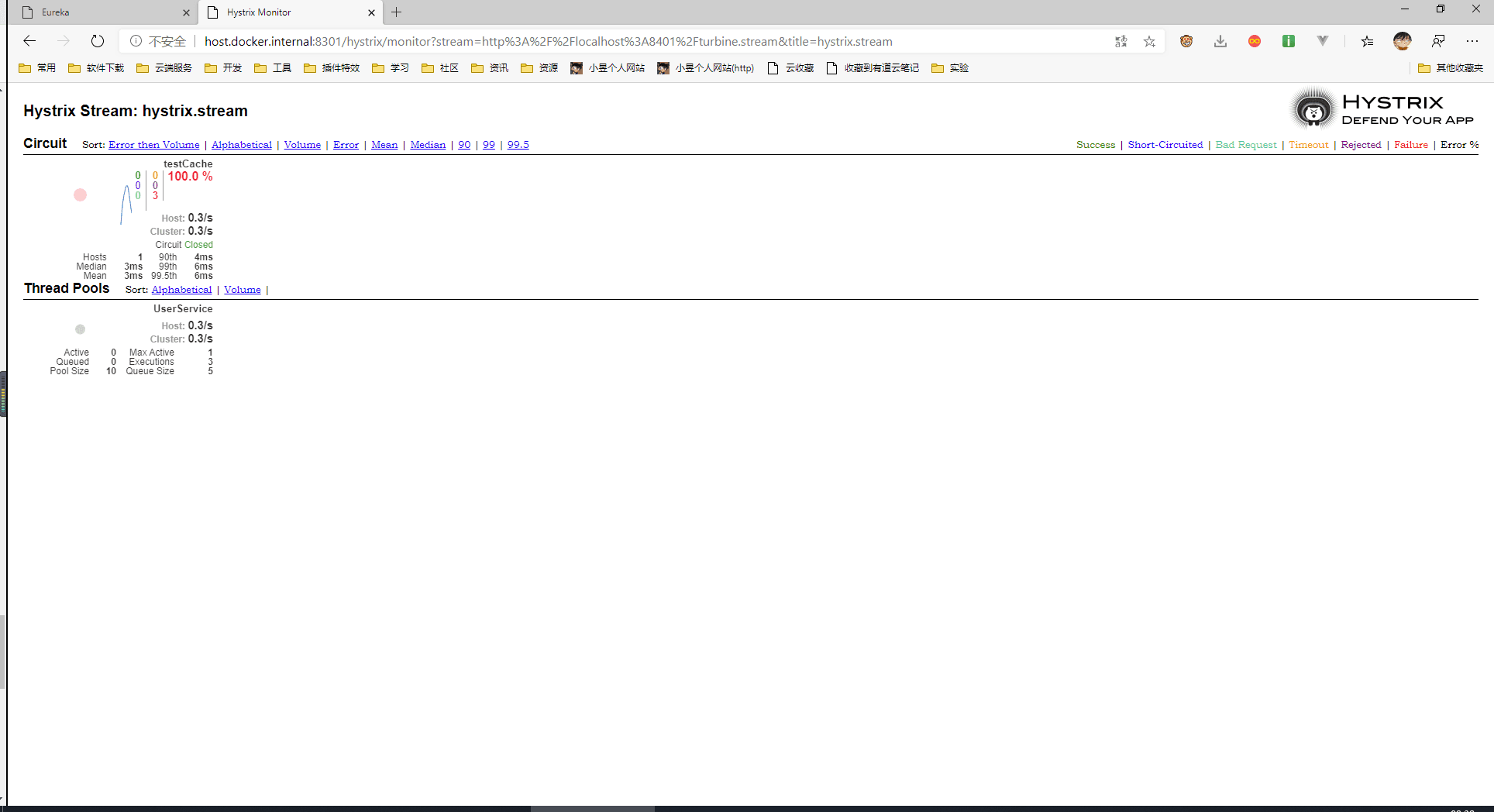Click the Circuit Closed status text
Screen dimensions: 1494x812
(184, 245)
